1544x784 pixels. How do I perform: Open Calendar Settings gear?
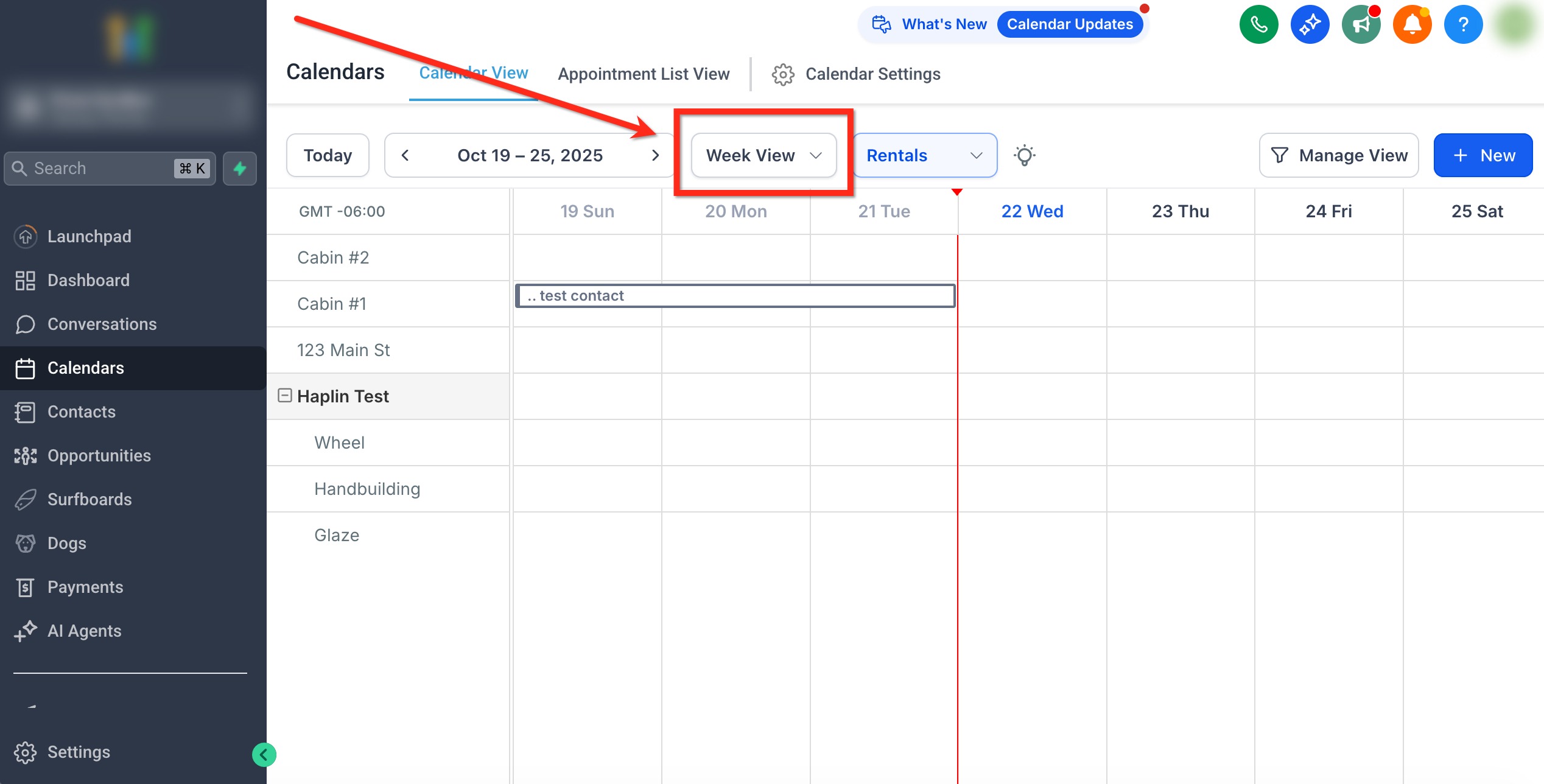[783, 74]
